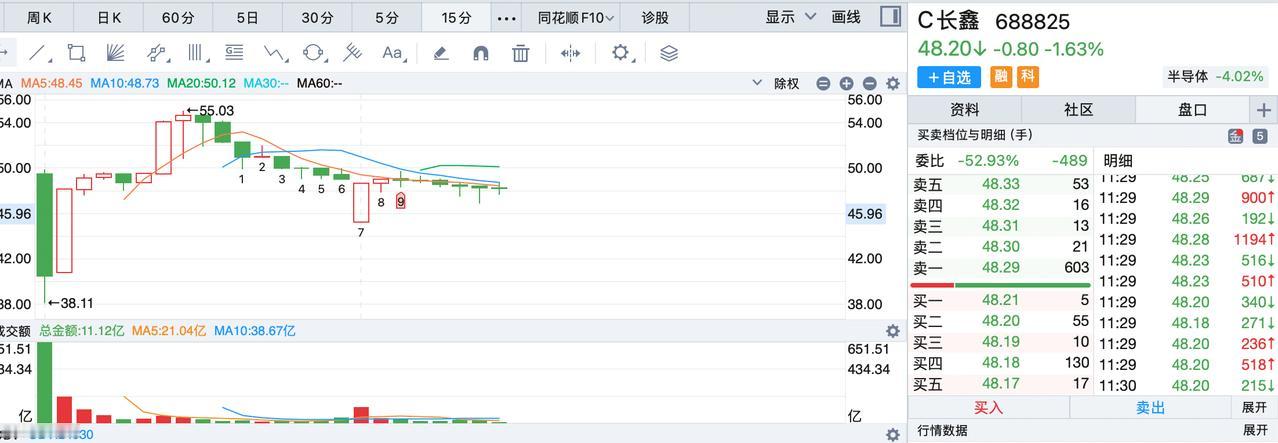This screenshot has width=1278, height=443.
Task: Open the 资料 tab
Action: click(964, 110)
